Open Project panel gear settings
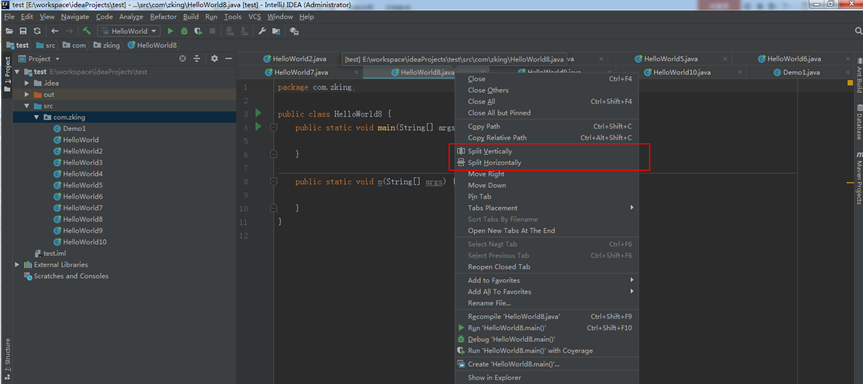The height and width of the screenshot is (384, 863). (215, 58)
